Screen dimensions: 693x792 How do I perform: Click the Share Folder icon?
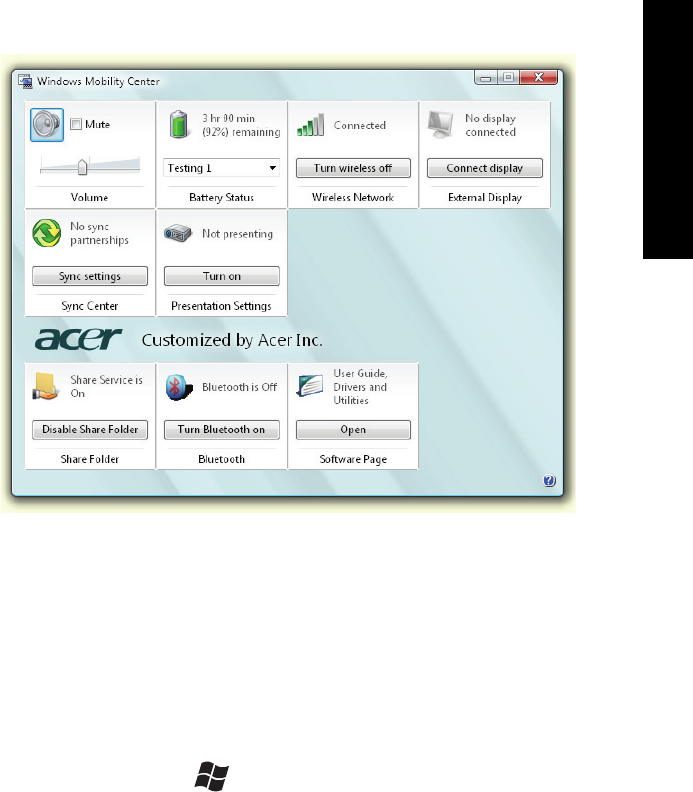46,386
